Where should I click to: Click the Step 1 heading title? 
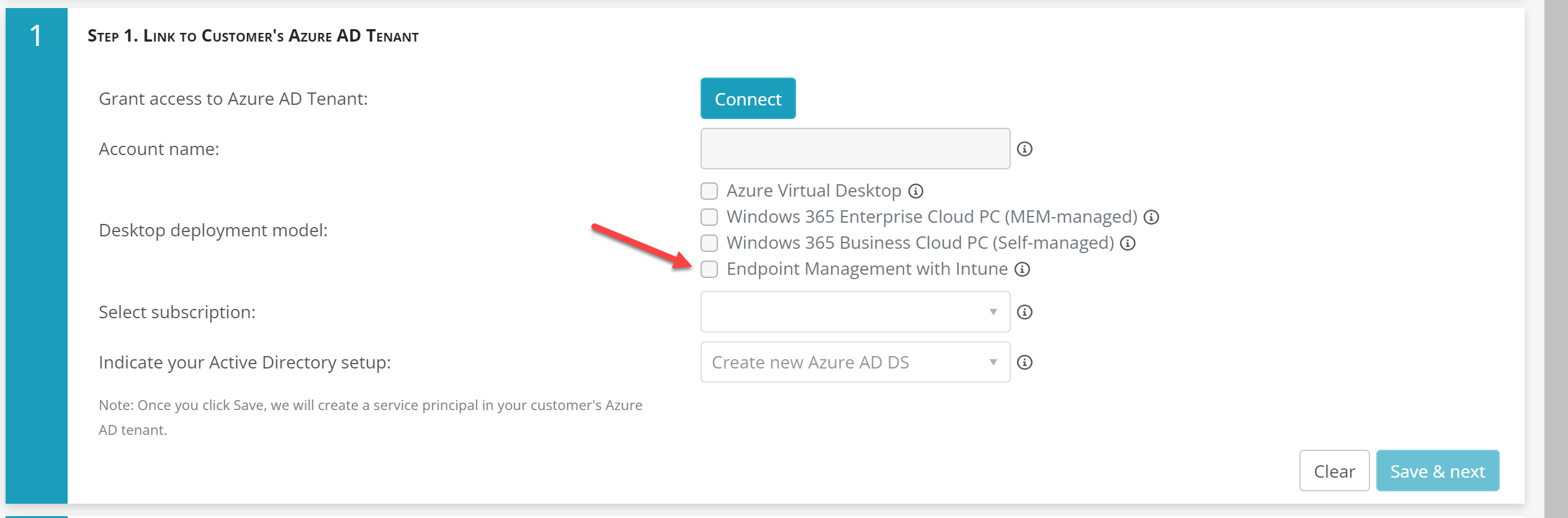tap(253, 36)
